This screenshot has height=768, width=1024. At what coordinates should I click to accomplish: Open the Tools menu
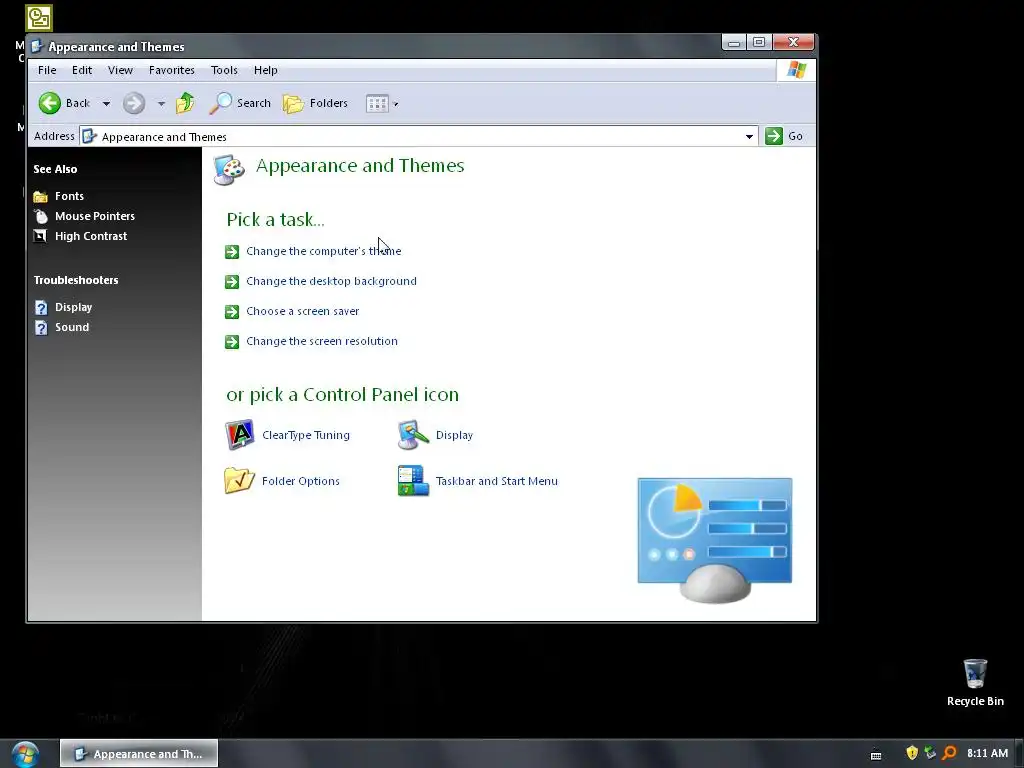tap(224, 70)
